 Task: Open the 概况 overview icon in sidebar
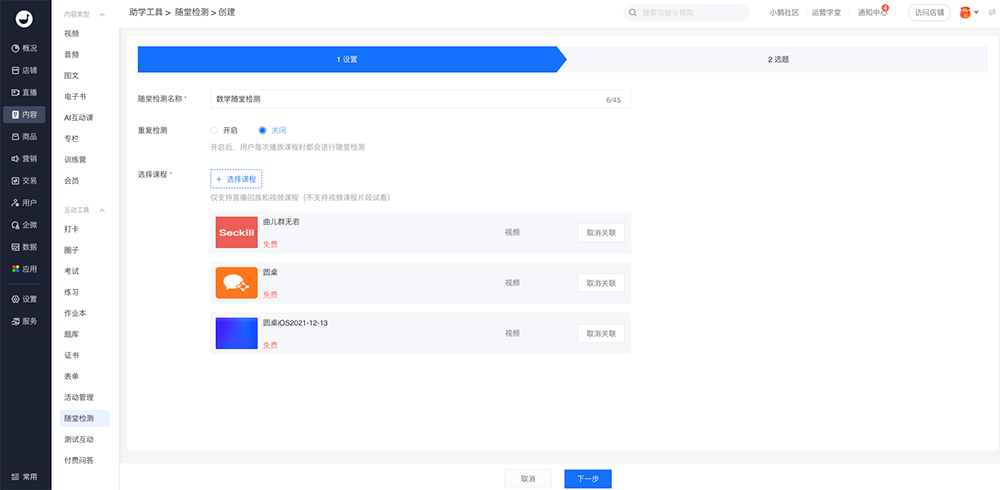(15, 48)
